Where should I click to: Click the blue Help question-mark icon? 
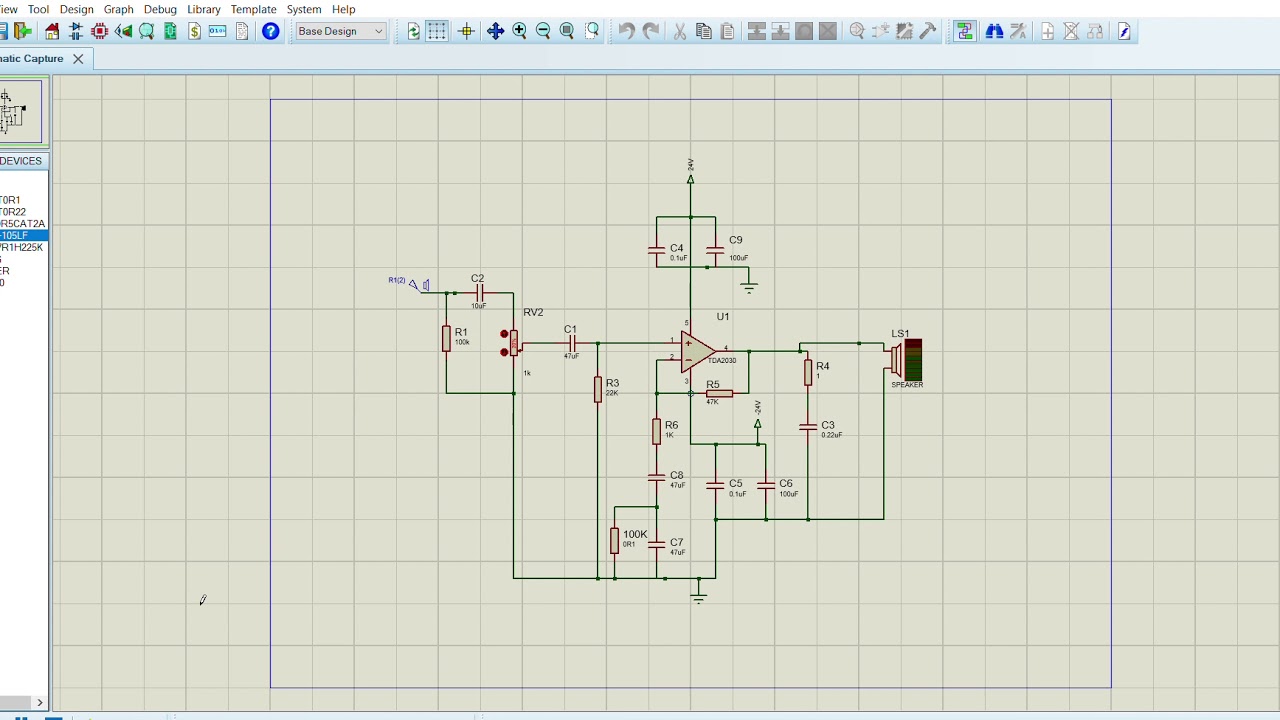270,31
